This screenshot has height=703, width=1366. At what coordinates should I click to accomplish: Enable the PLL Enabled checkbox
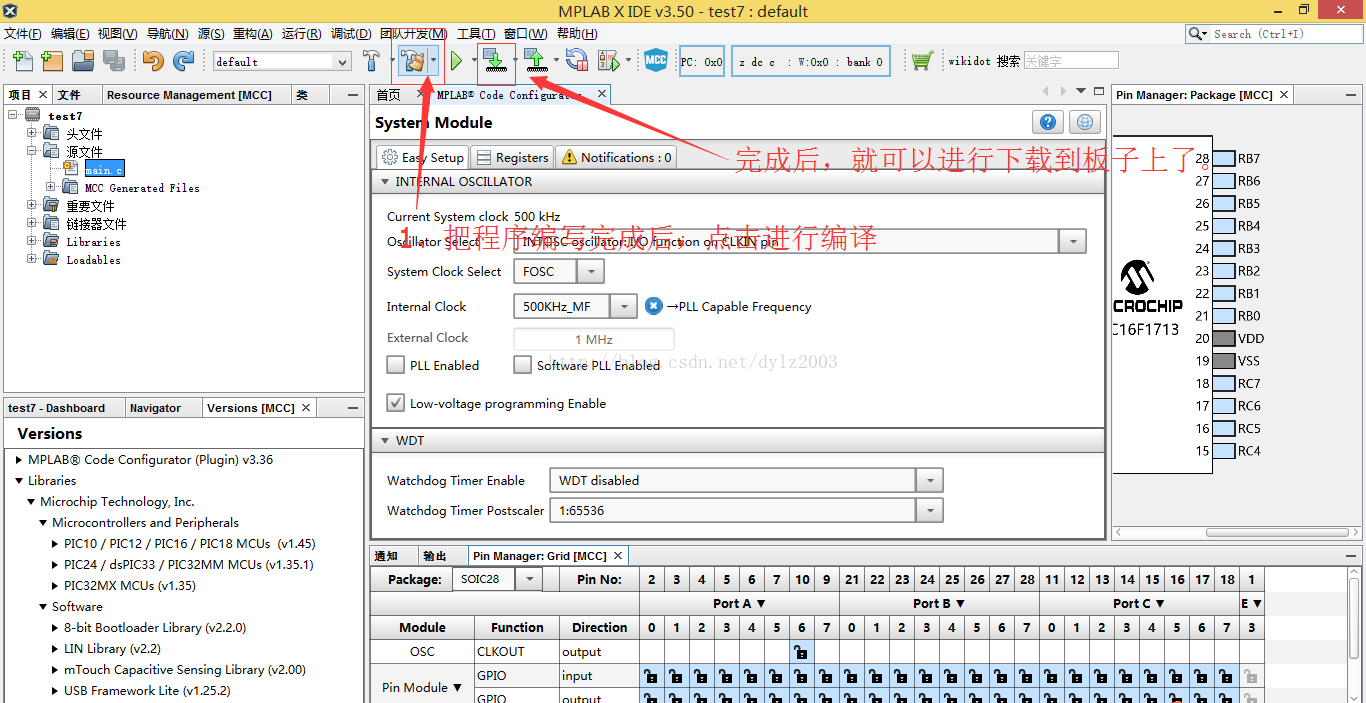(396, 365)
